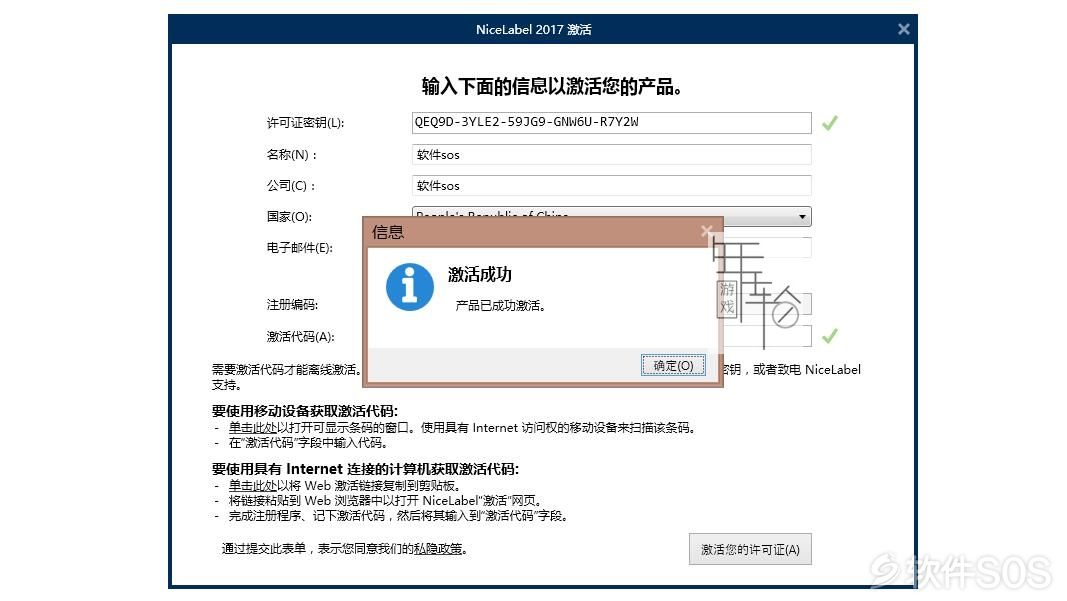Screen dimensions: 1067x601
Task: Click the blue information icon in the dialog
Action: (410, 287)
